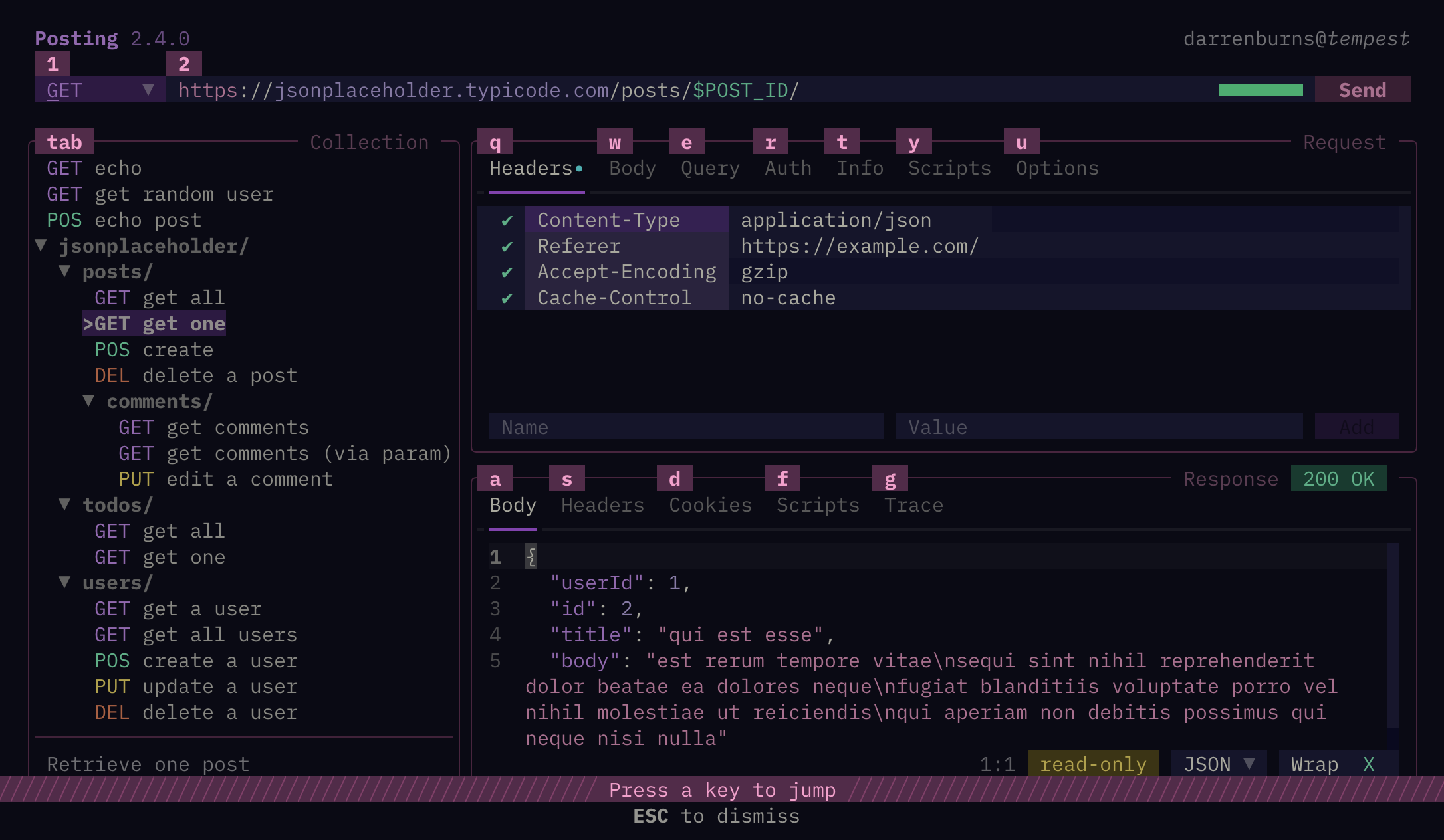Select the "DEL delete a post" request
This screenshot has height=840, width=1444.
(195, 375)
